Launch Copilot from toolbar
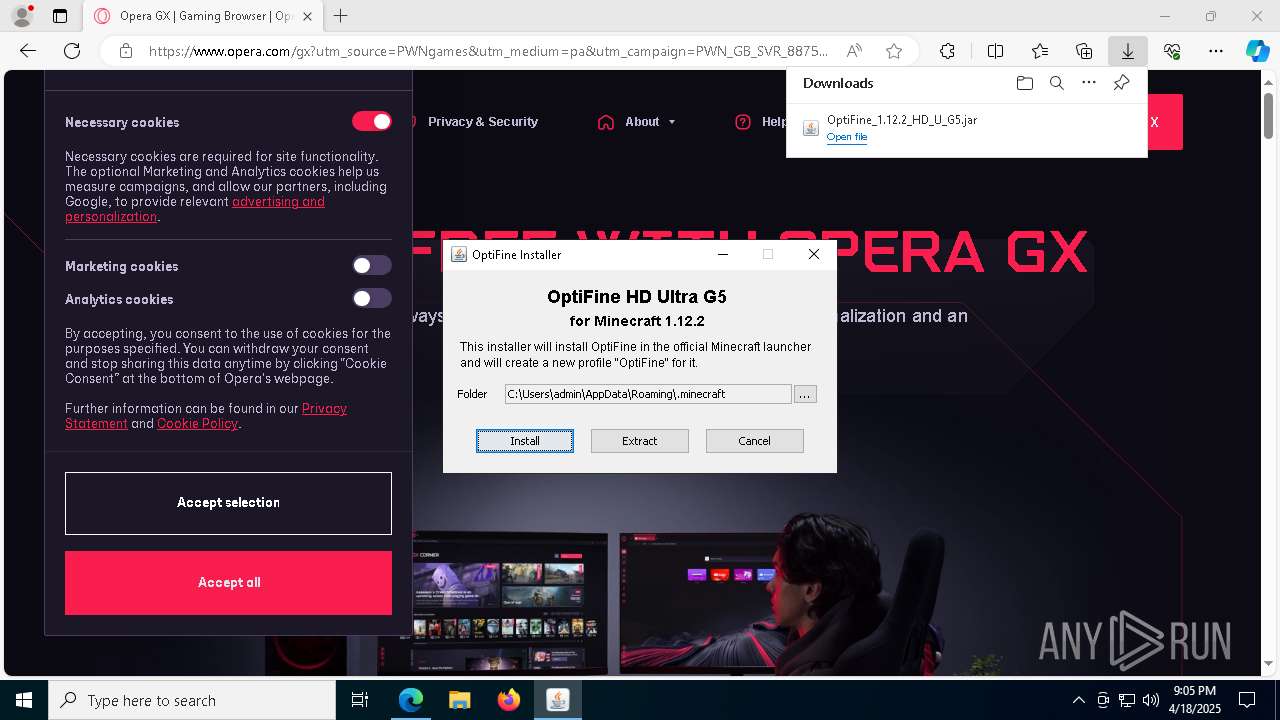This screenshot has width=1280, height=720. (1257, 51)
